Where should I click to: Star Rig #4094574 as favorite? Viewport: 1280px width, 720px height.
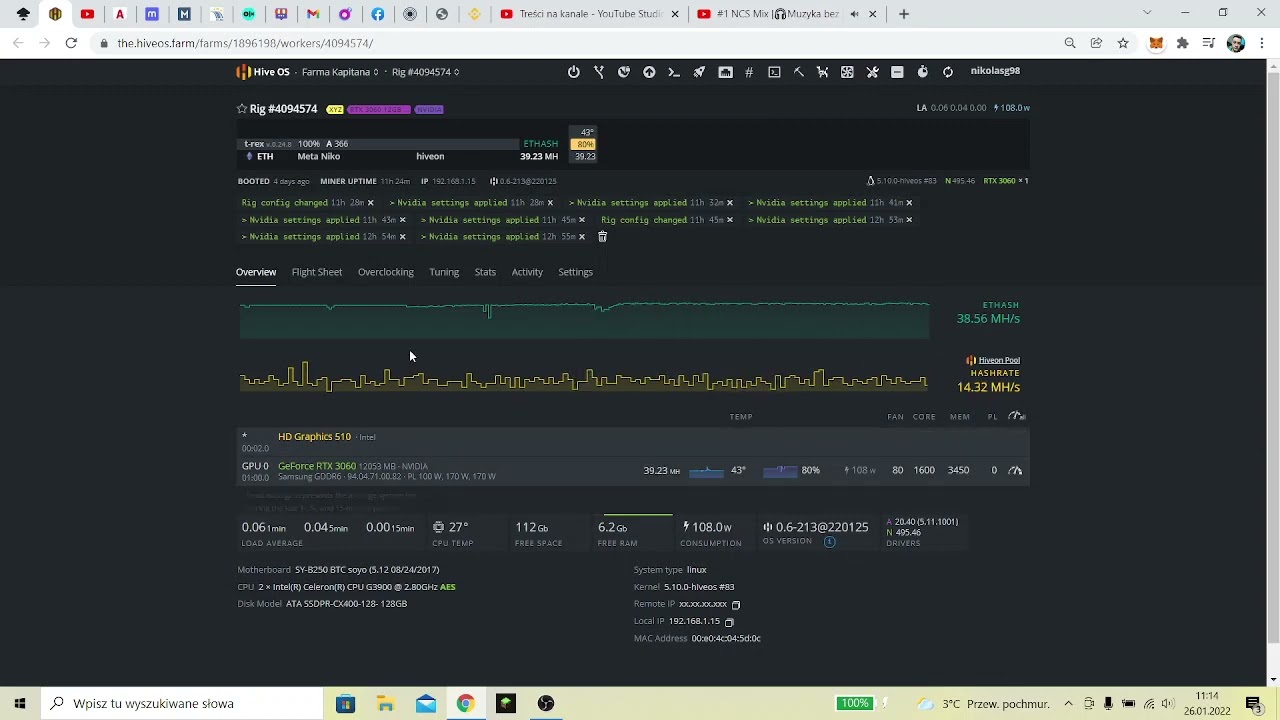(241, 109)
